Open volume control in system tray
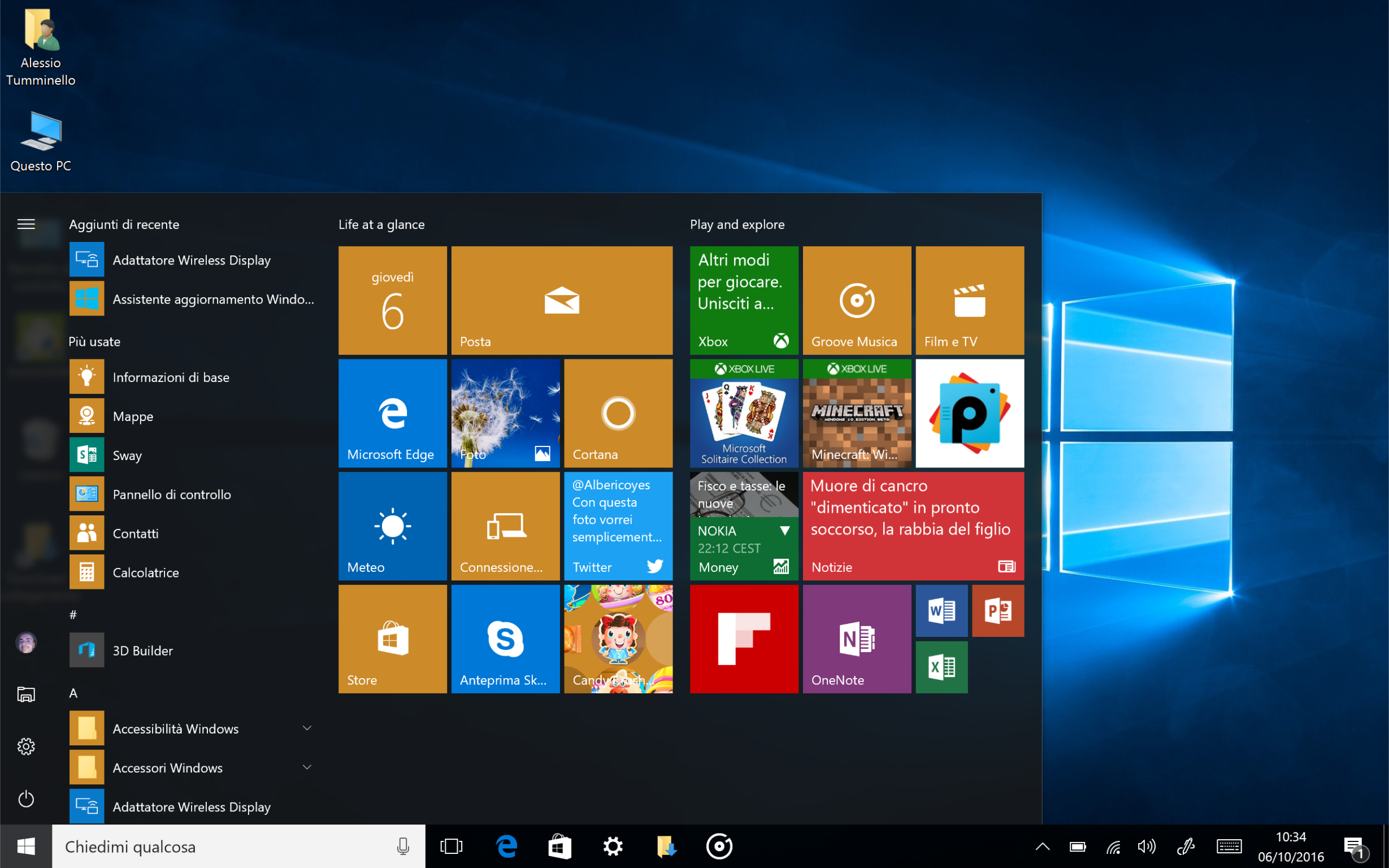This screenshot has height=868, width=1389. [1147, 847]
